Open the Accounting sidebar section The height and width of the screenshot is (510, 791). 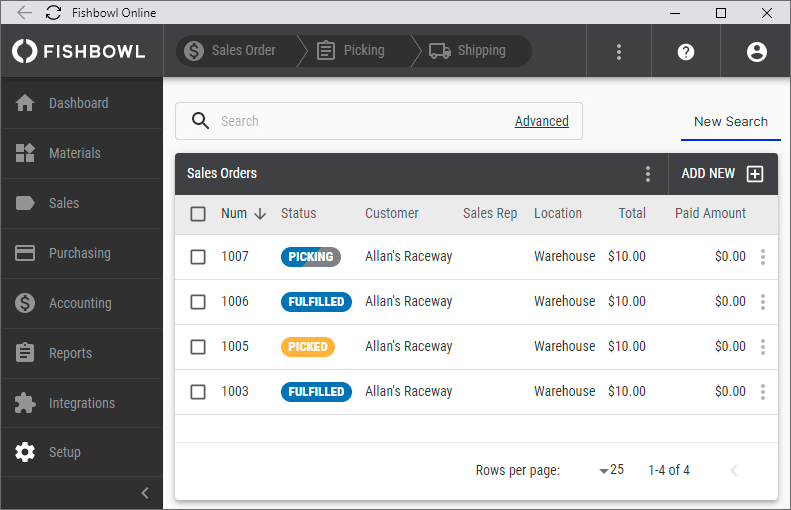pyautogui.click(x=82, y=303)
